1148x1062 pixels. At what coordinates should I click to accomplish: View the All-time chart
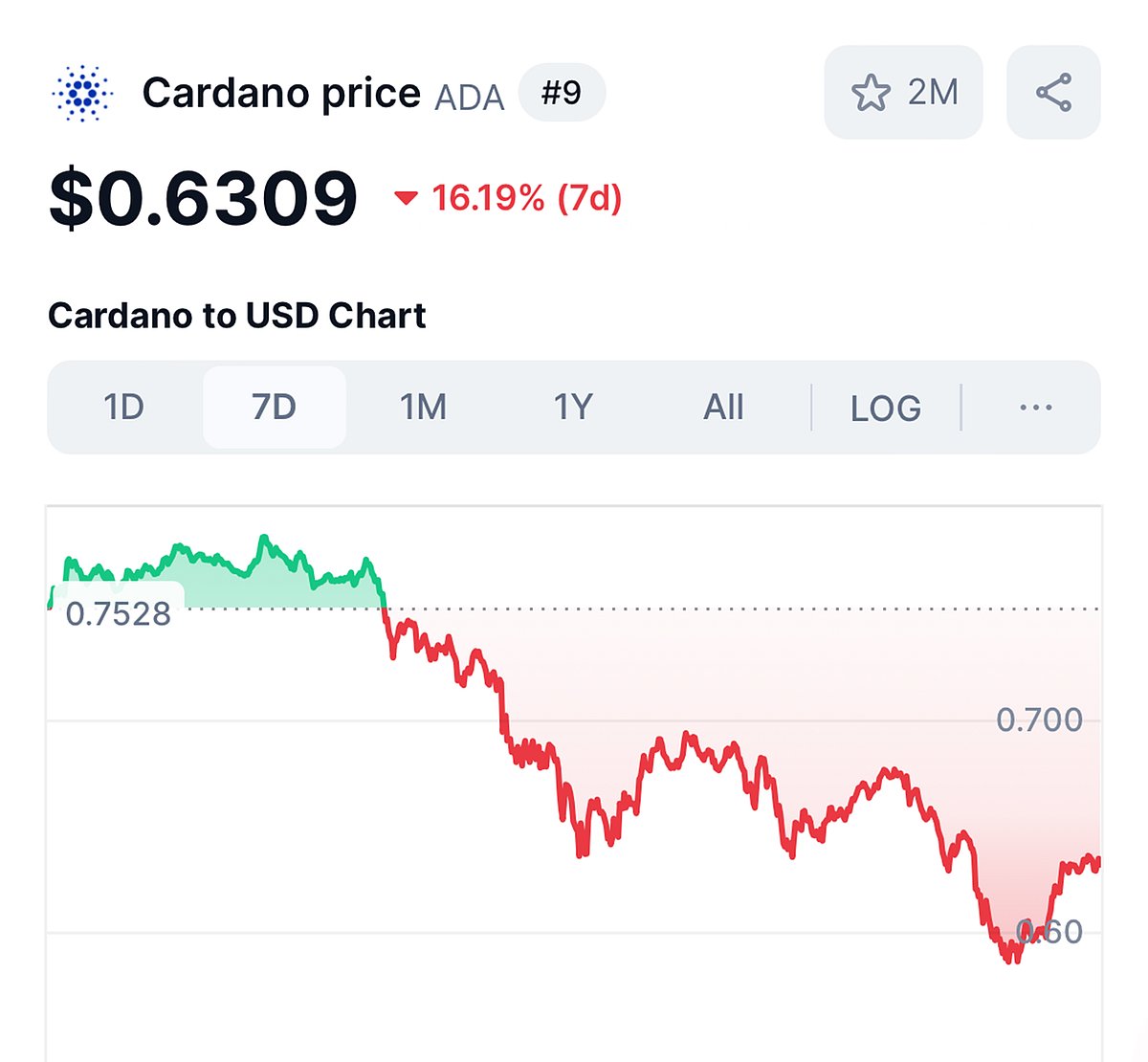[723, 407]
